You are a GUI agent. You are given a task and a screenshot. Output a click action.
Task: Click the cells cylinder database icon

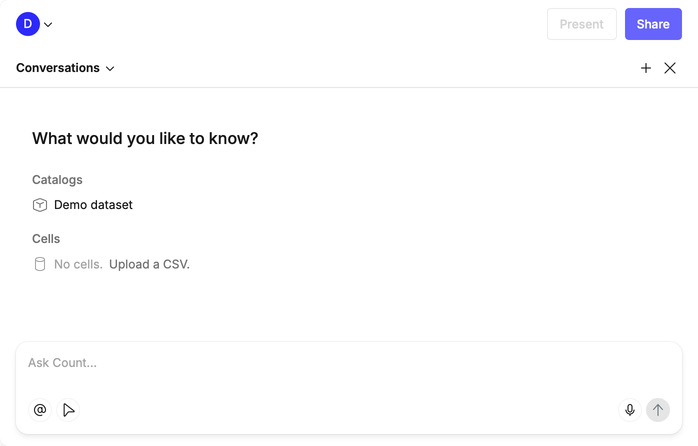click(x=40, y=265)
